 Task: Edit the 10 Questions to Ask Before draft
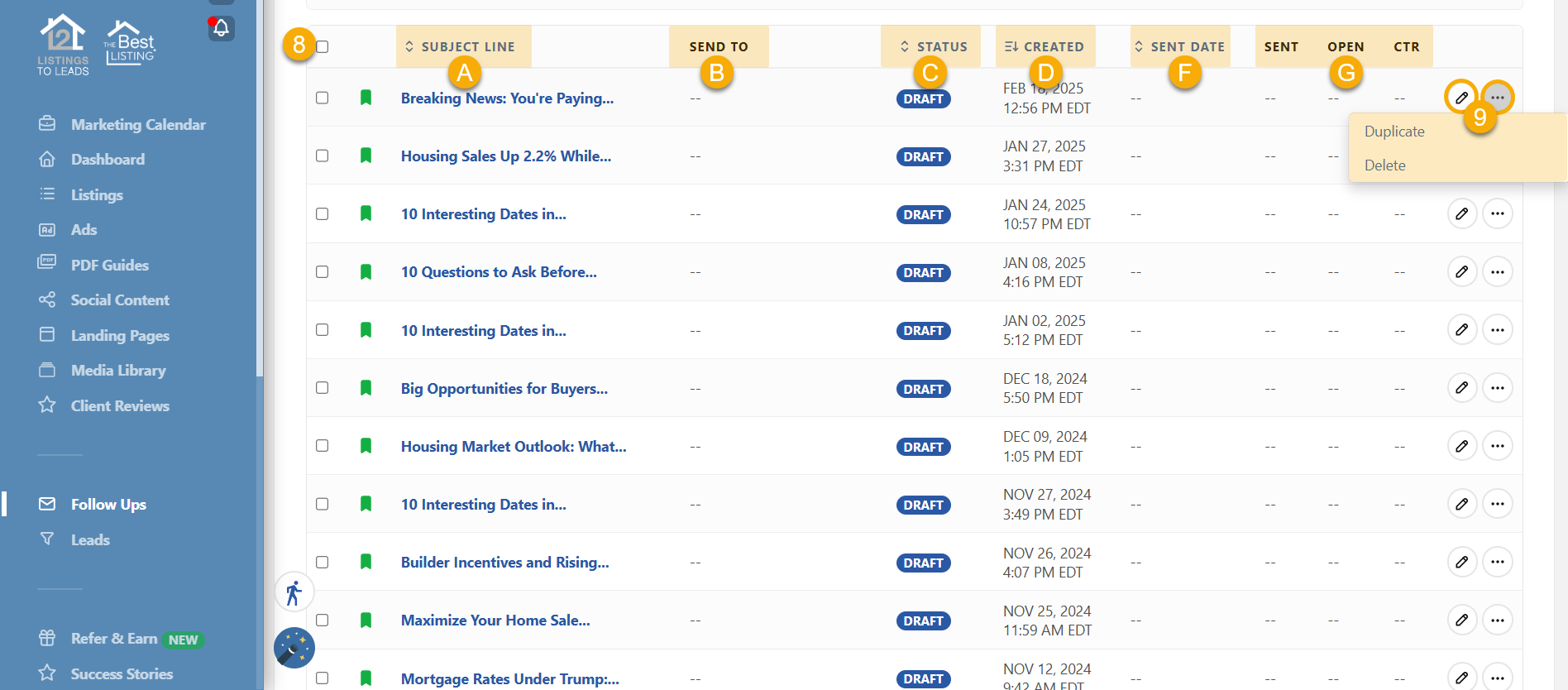(x=1461, y=271)
